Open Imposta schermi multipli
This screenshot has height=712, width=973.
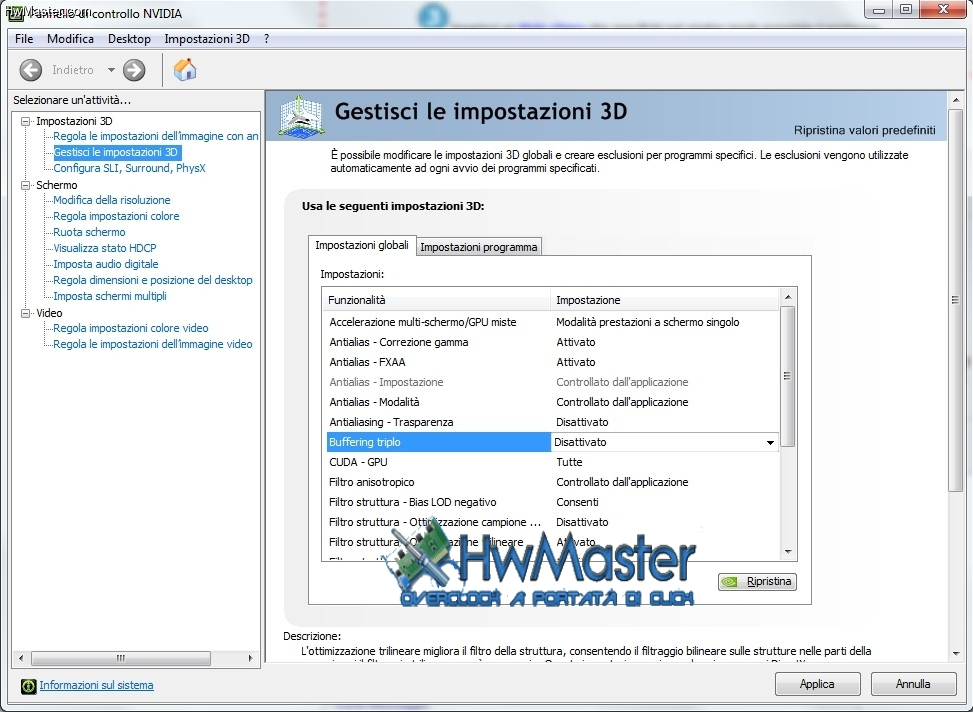(x=110, y=296)
